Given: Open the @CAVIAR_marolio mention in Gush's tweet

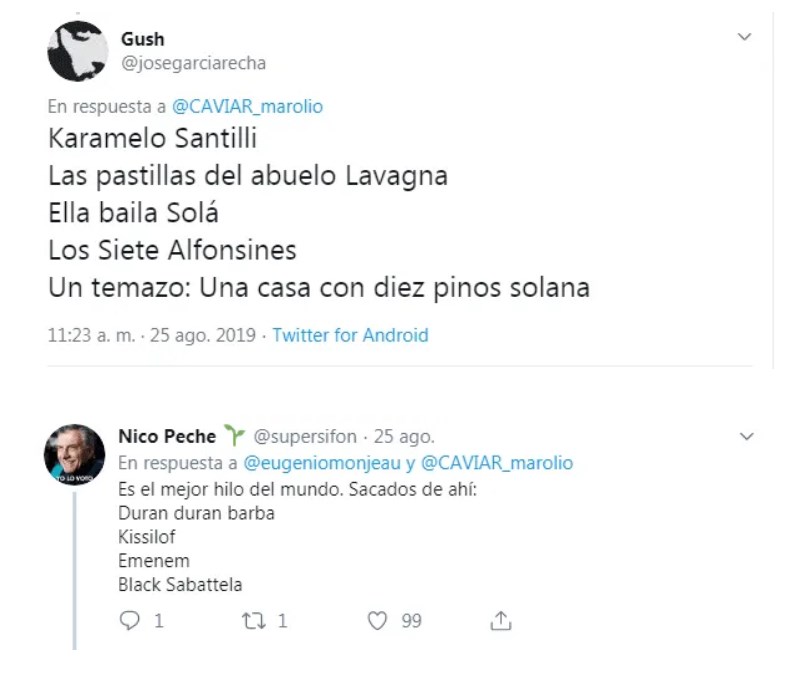Looking at the screenshot, I should coord(248,107).
